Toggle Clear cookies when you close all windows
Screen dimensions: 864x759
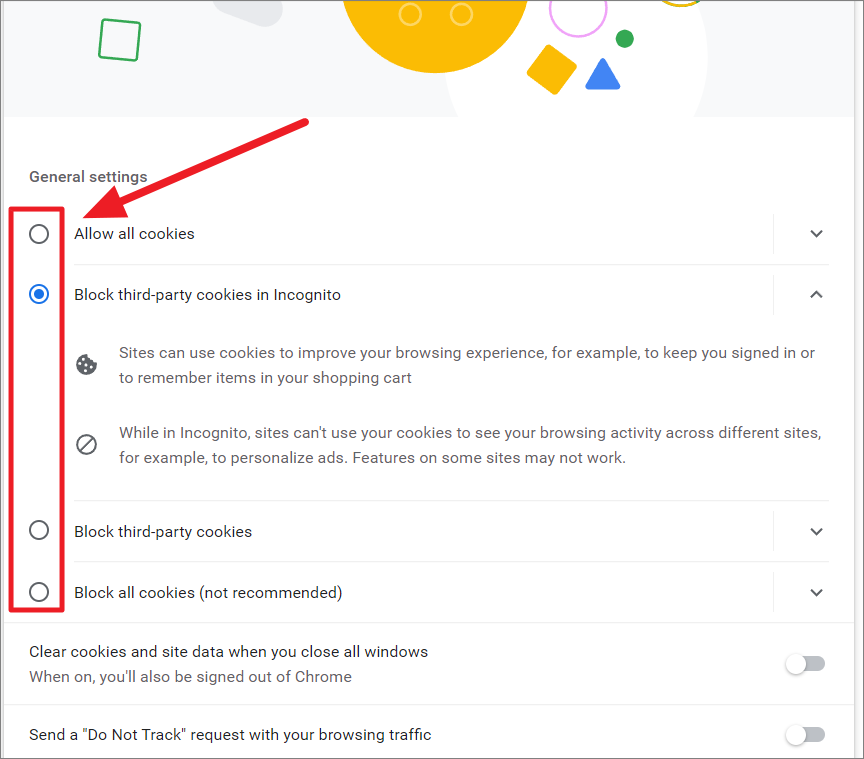tap(805, 664)
